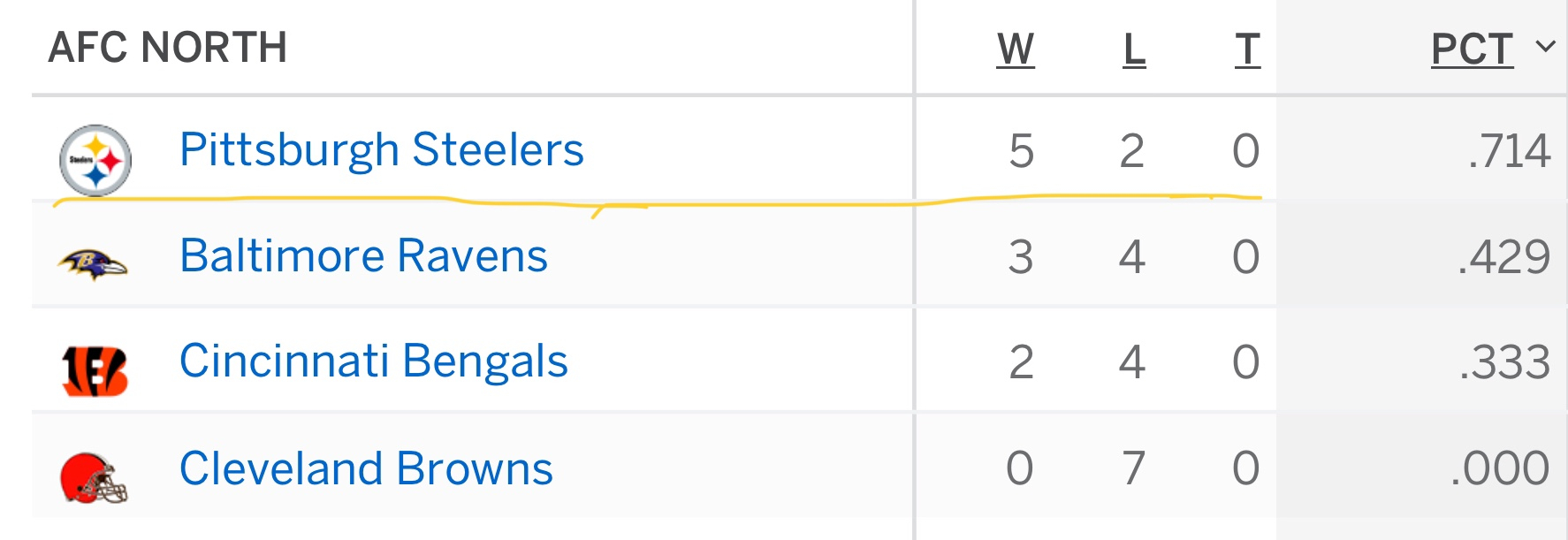Select the Browns losses value 7
The width and height of the screenshot is (1568, 540).
coord(1133,468)
